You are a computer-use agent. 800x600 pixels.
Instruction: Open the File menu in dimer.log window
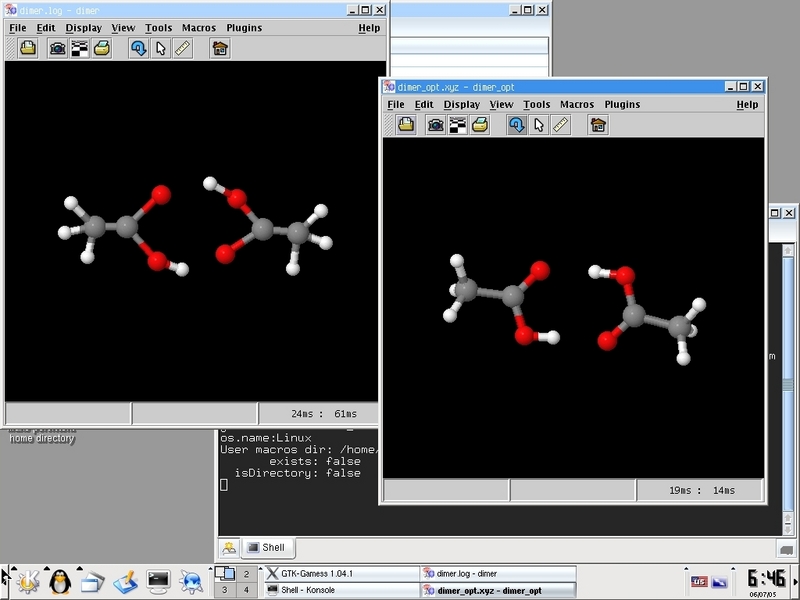point(18,28)
